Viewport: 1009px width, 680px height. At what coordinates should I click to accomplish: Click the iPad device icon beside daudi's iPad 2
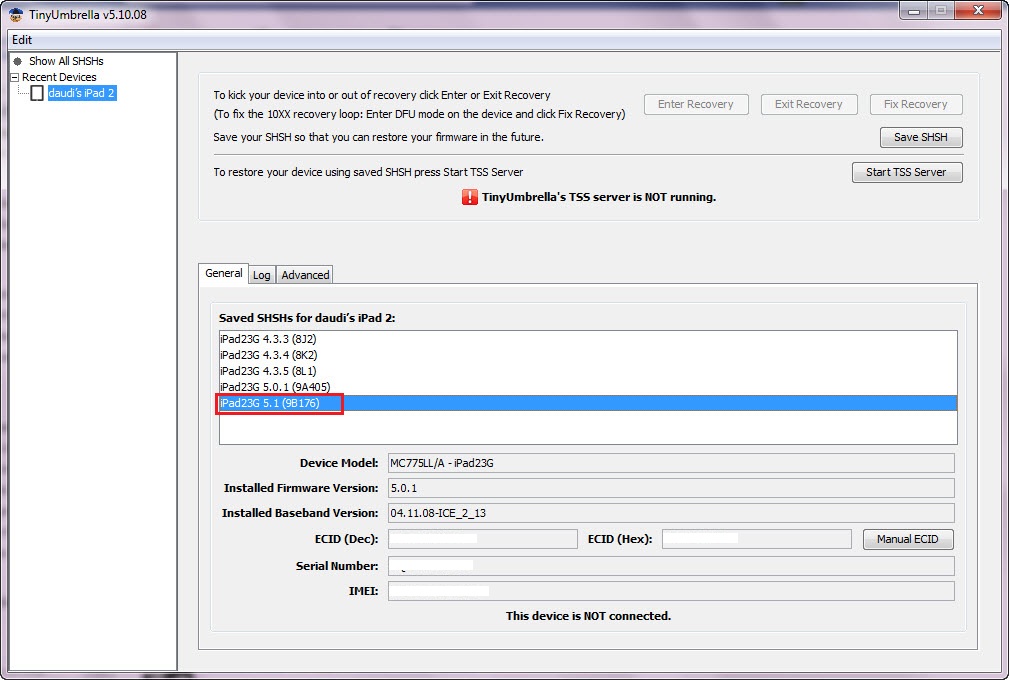coord(37,93)
